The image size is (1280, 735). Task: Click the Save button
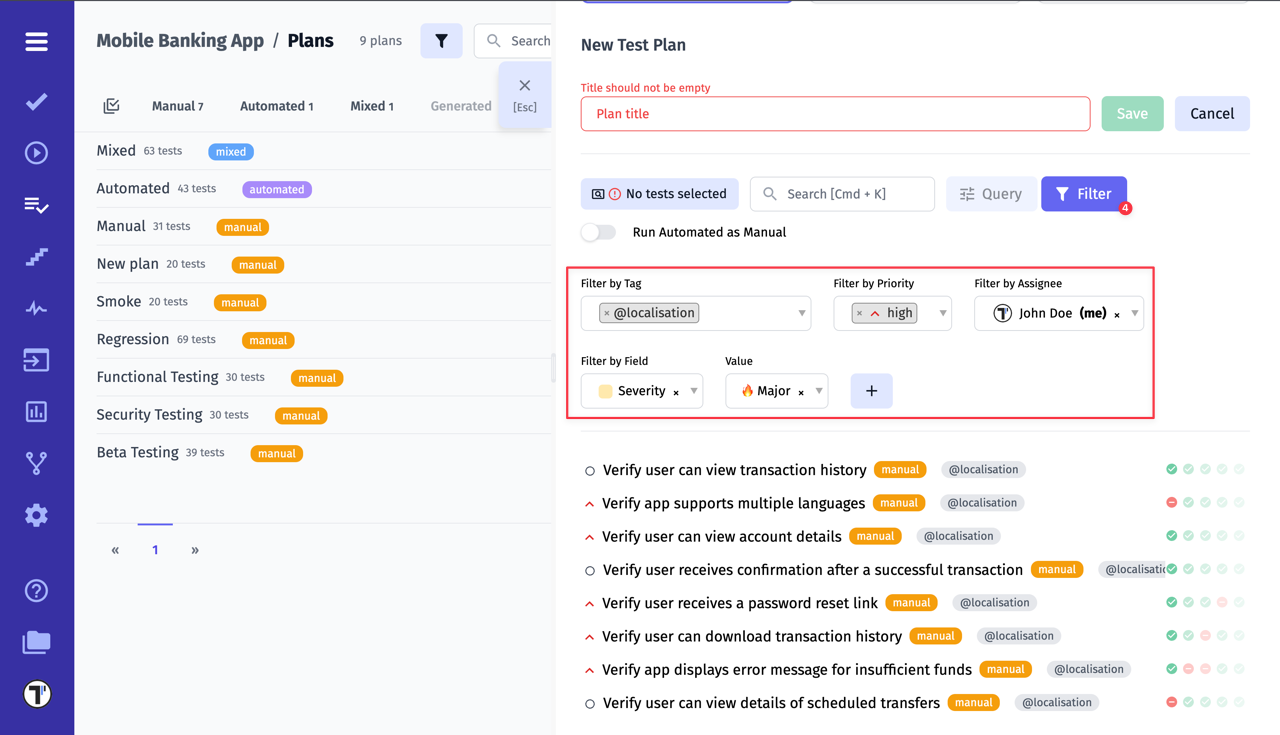(x=1132, y=113)
